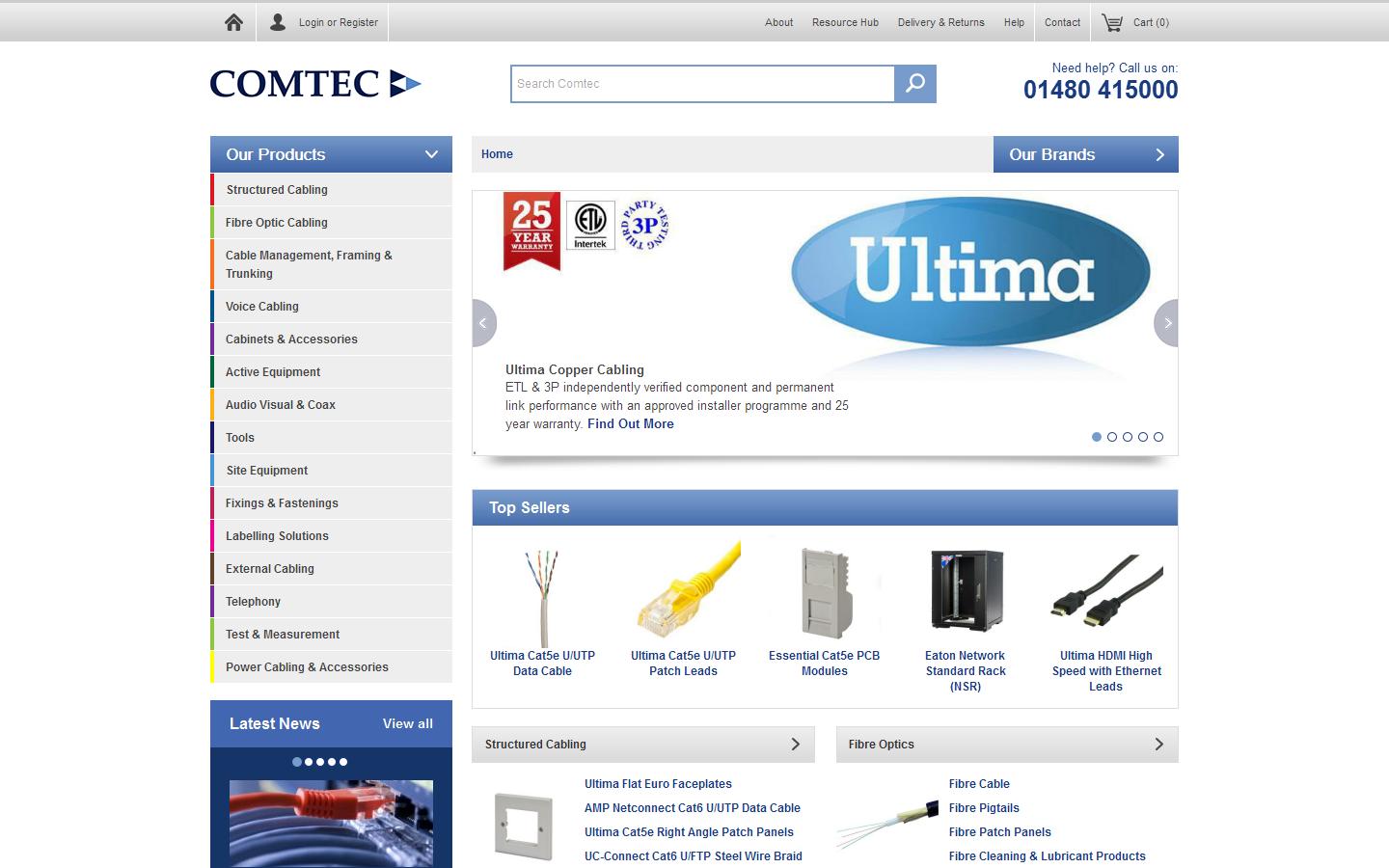Click the magnifying glass search icon
1389x868 pixels.
coord(913,84)
